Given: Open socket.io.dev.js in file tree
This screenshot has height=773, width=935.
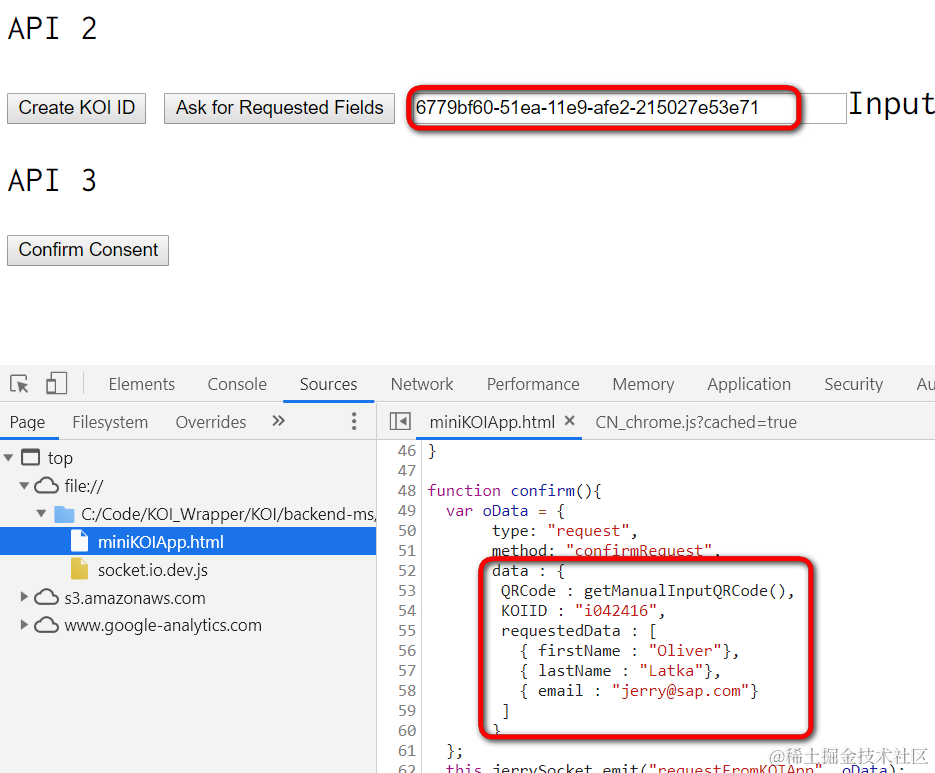Looking at the screenshot, I should click(153, 570).
